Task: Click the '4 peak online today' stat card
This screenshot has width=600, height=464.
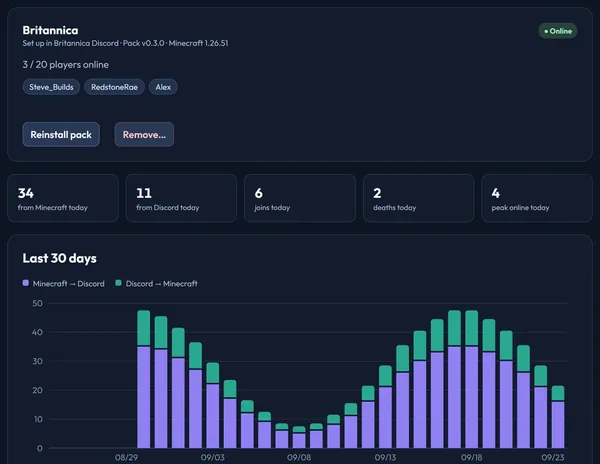Action: click(537, 198)
